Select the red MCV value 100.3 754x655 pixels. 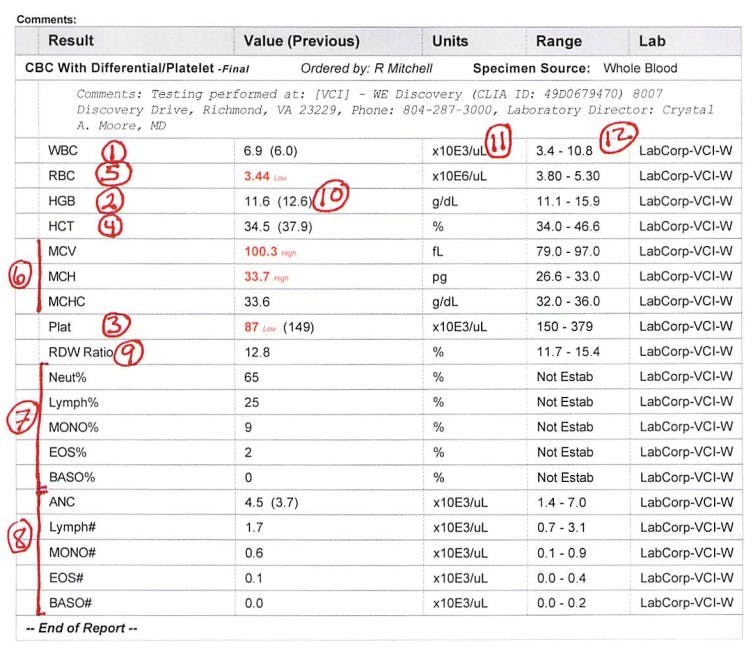(x=261, y=252)
